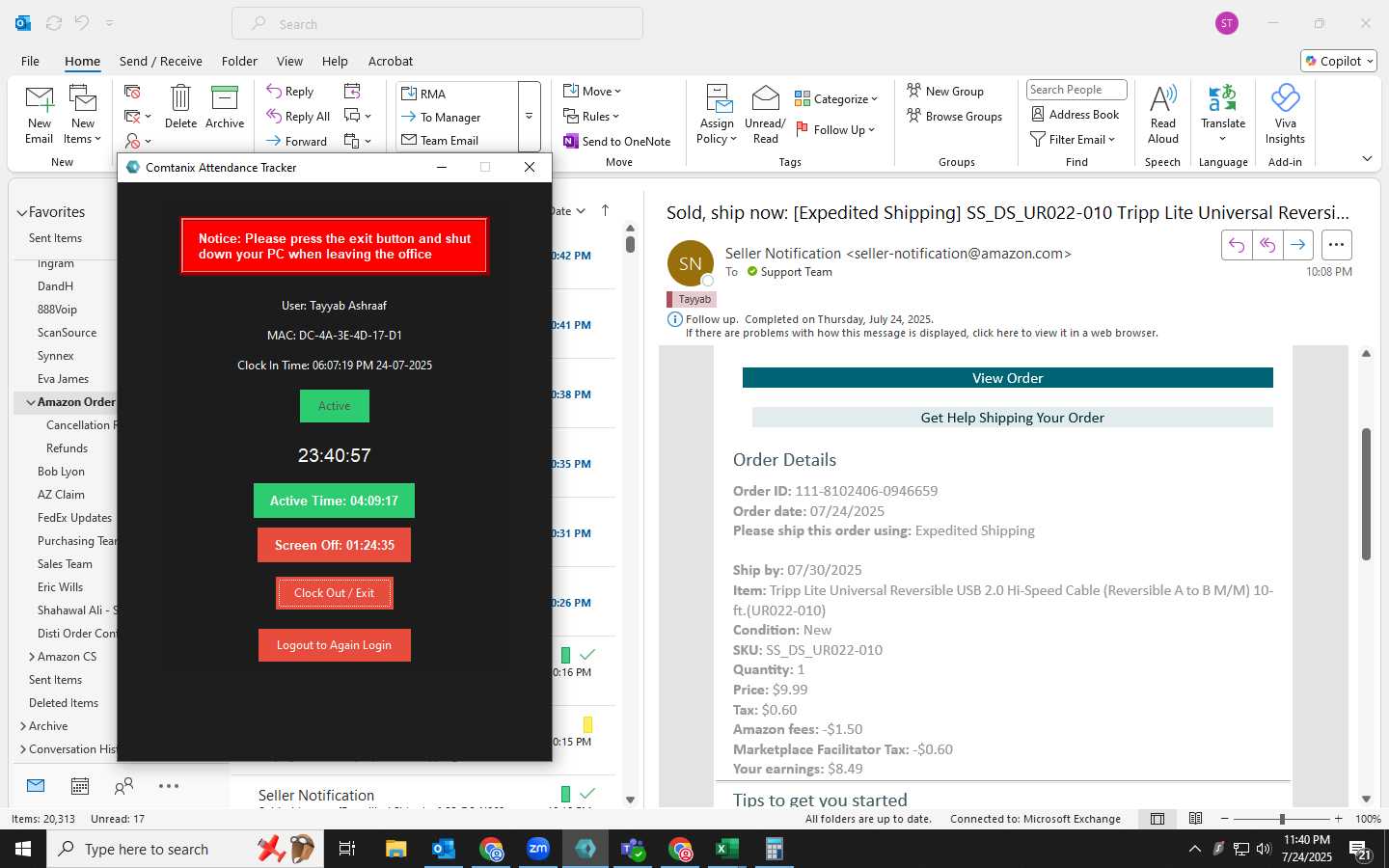Open the Acrobat tab

391,61
